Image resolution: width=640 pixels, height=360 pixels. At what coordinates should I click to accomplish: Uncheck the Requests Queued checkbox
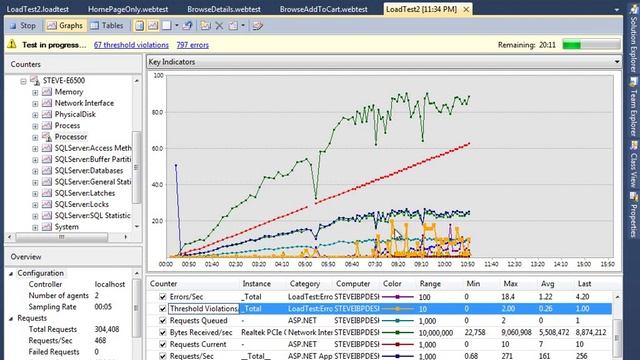pyautogui.click(x=162, y=320)
